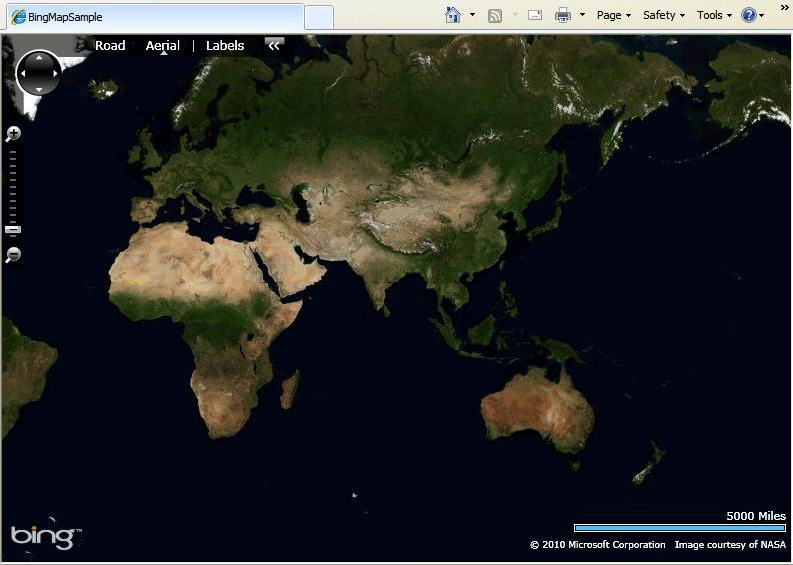Open a new blank tab

(x=319, y=18)
